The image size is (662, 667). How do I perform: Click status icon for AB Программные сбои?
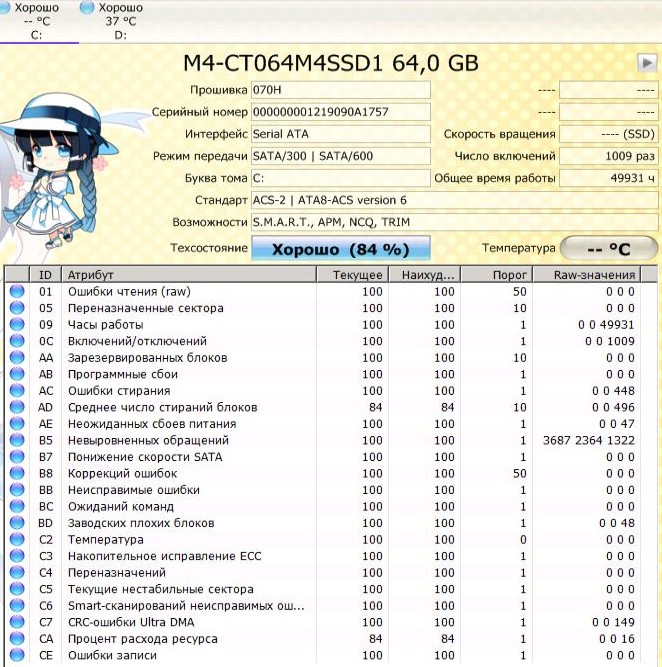coord(17,374)
